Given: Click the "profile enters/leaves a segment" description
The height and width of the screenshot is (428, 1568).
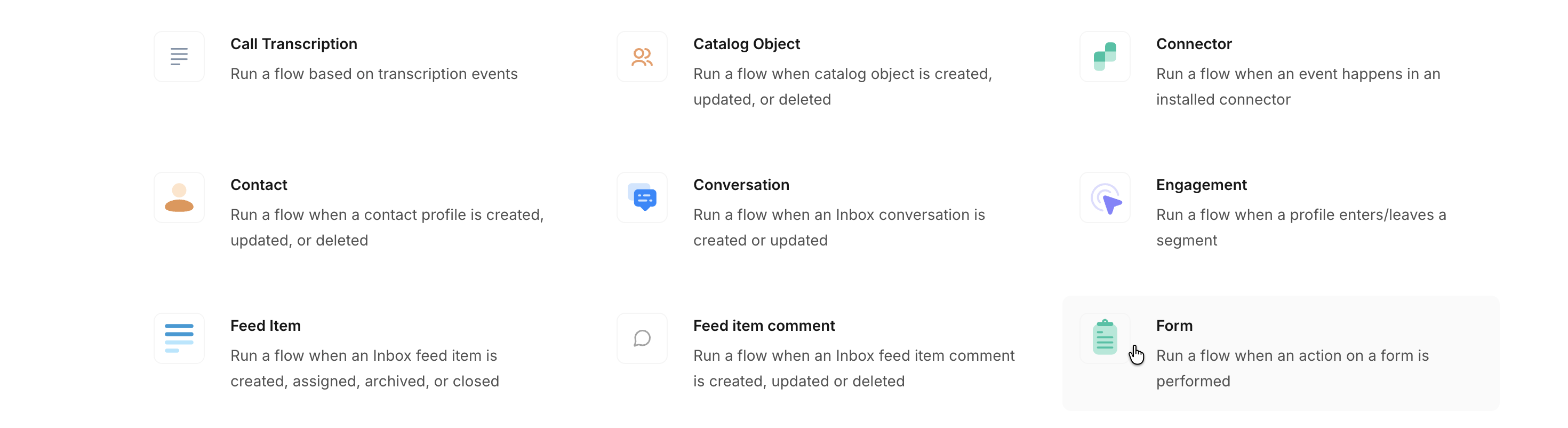Looking at the screenshot, I should pyautogui.click(x=1301, y=227).
